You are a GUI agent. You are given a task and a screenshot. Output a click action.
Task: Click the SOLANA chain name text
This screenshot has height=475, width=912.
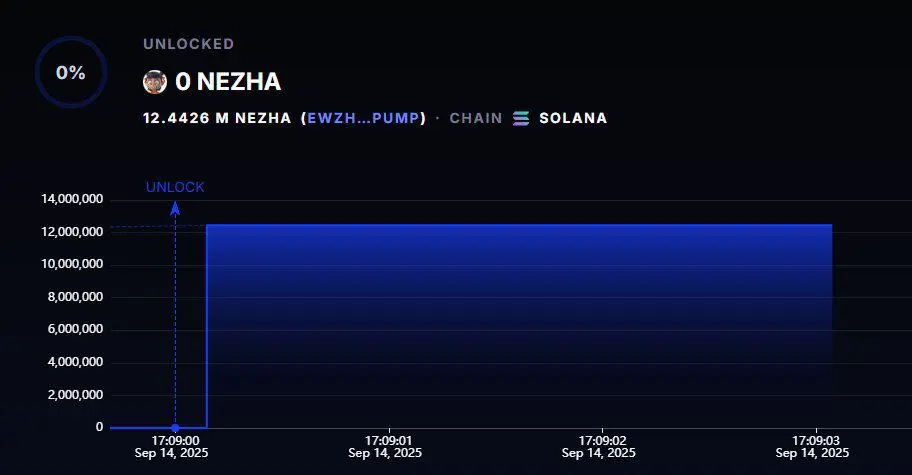click(x=573, y=118)
